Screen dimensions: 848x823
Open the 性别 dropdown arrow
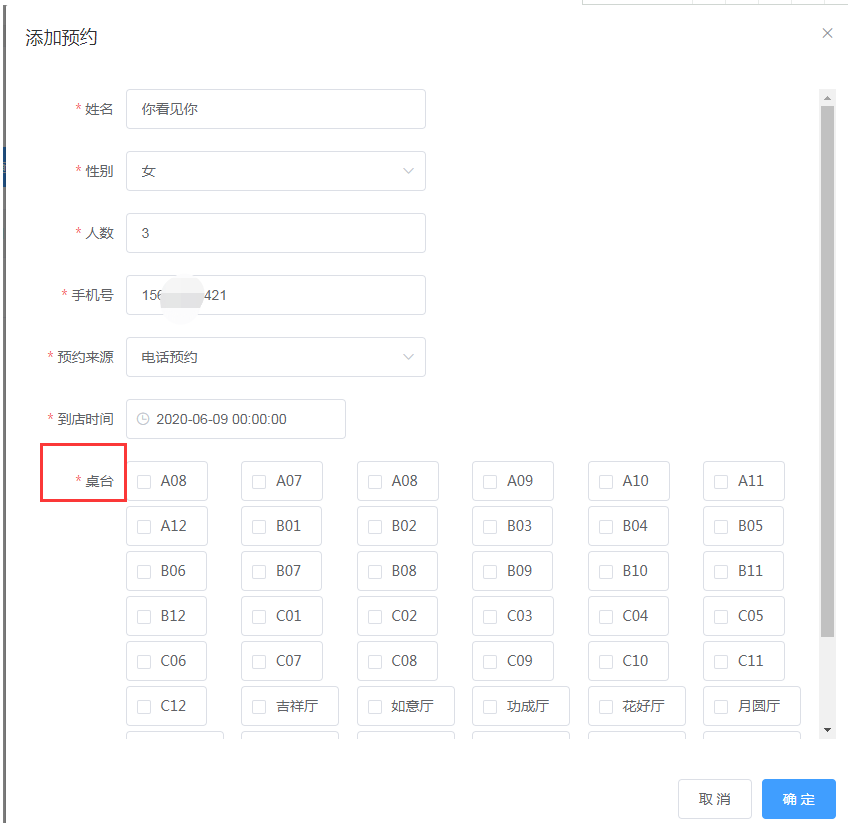tap(408, 171)
